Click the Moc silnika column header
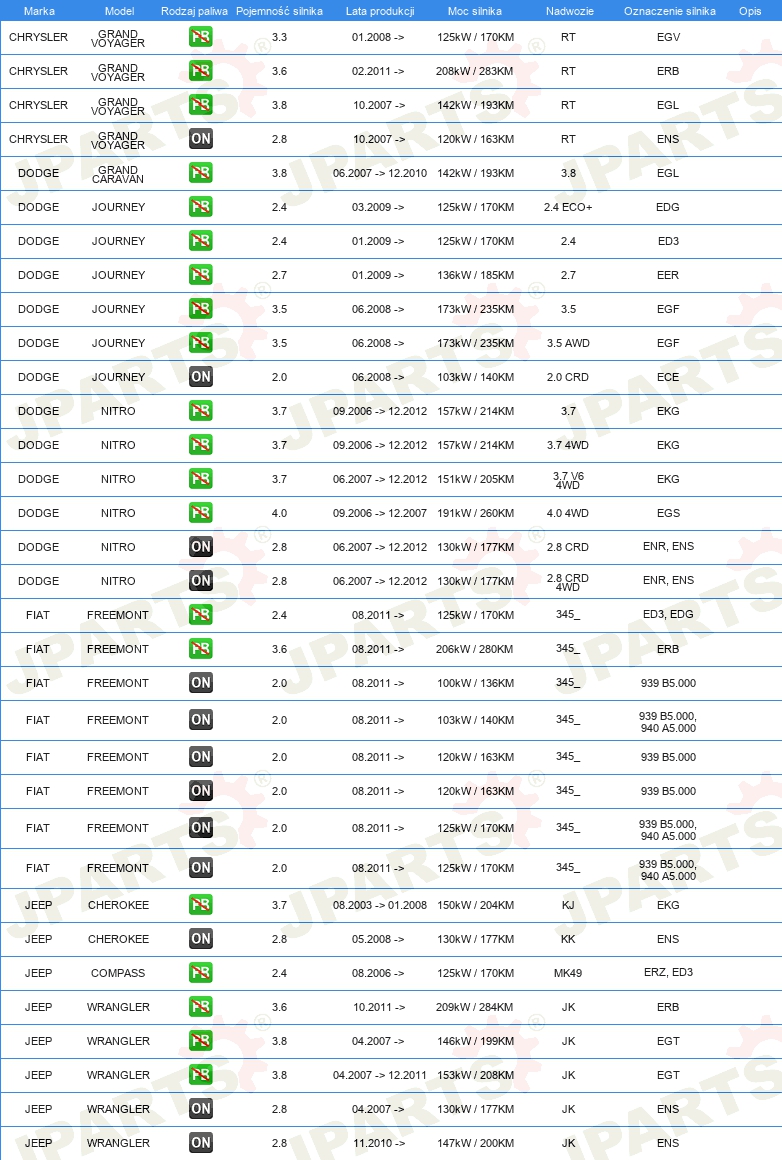782x1160 pixels. 474,11
